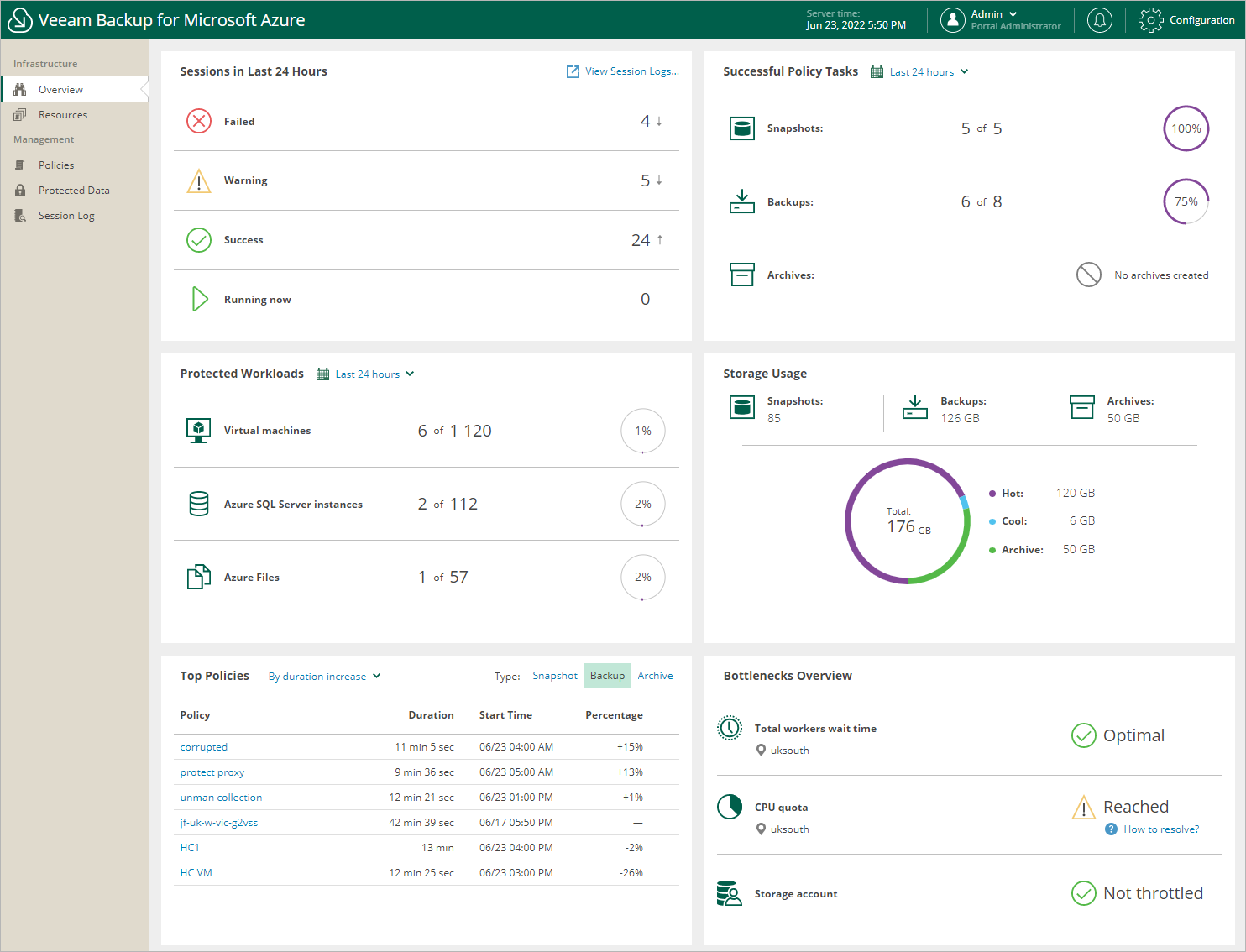Open Resources in sidebar

[x=75, y=115]
